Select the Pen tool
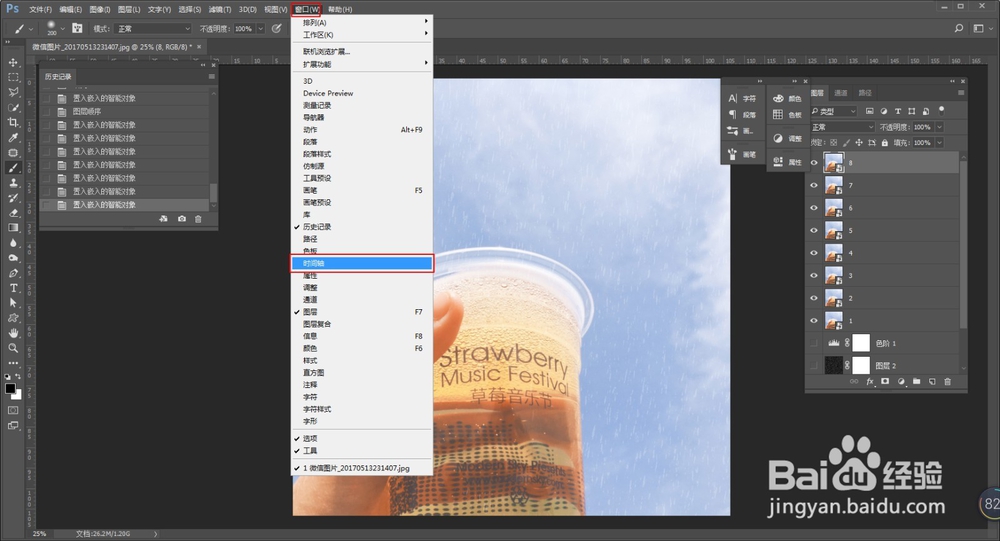The height and width of the screenshot is (541, 1000). [13, 273]
